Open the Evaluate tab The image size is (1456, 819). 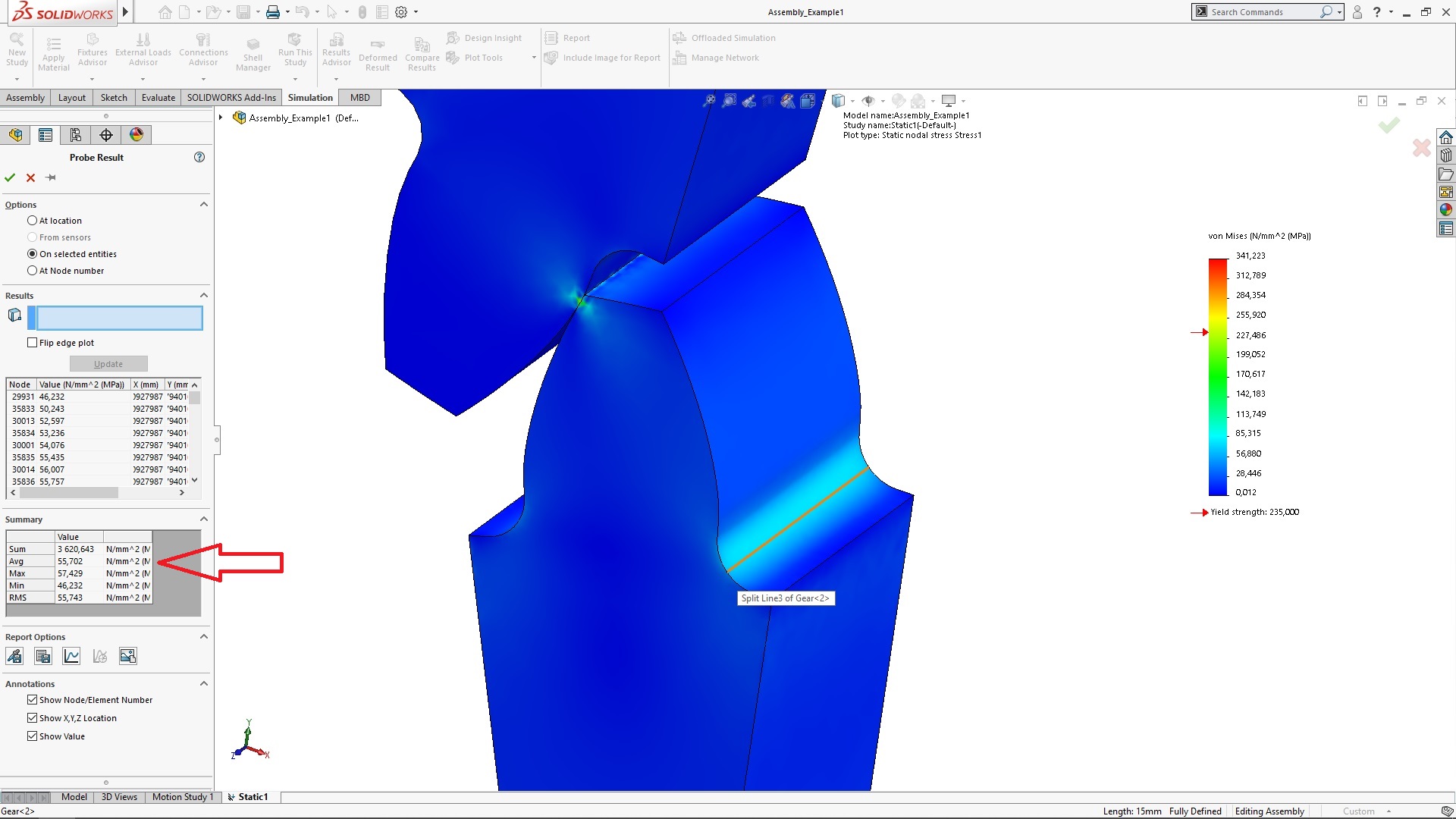click(158, 98)
